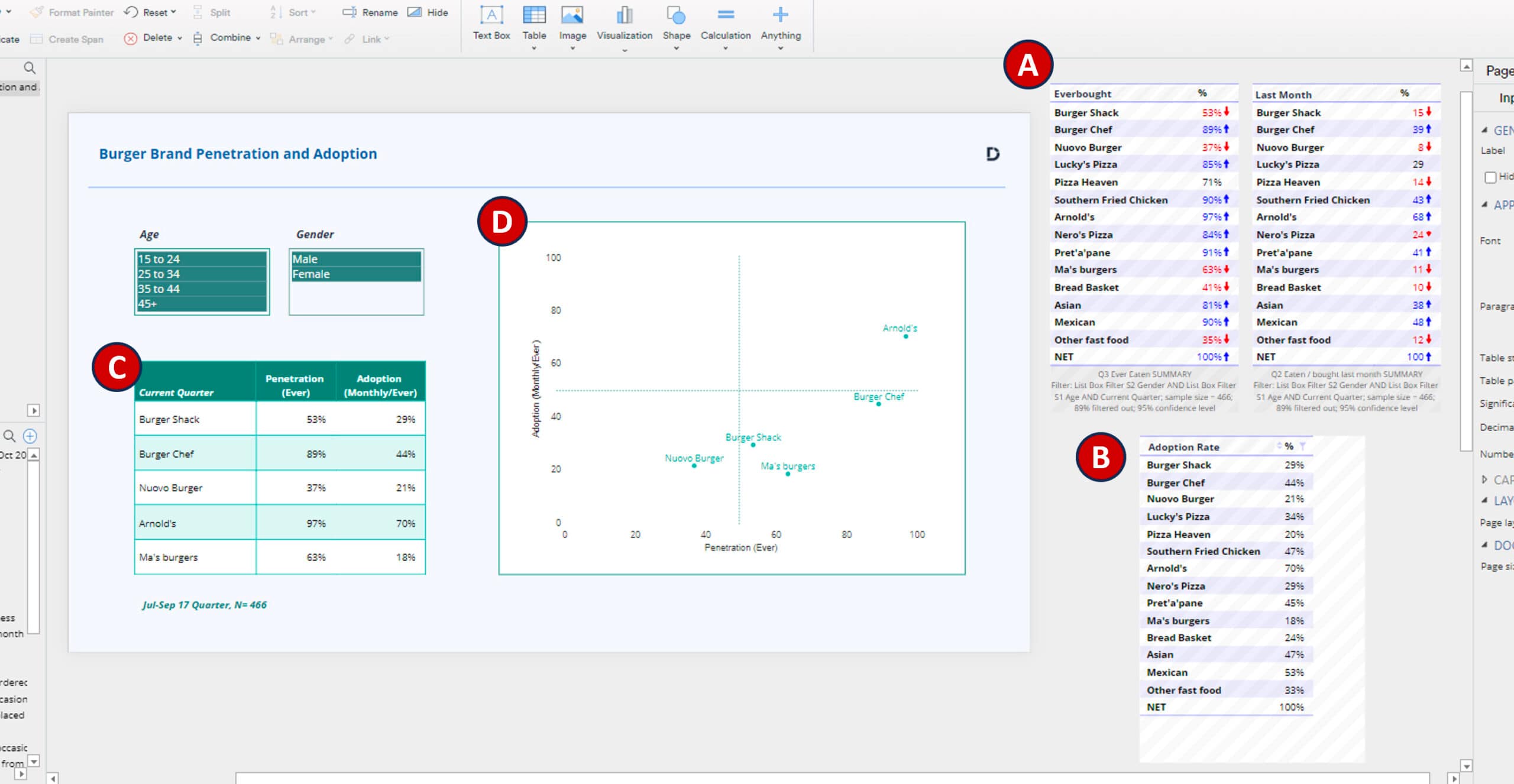
Task: Click the Arnold's point in scatterplot
Action: (x=905, y=336)
